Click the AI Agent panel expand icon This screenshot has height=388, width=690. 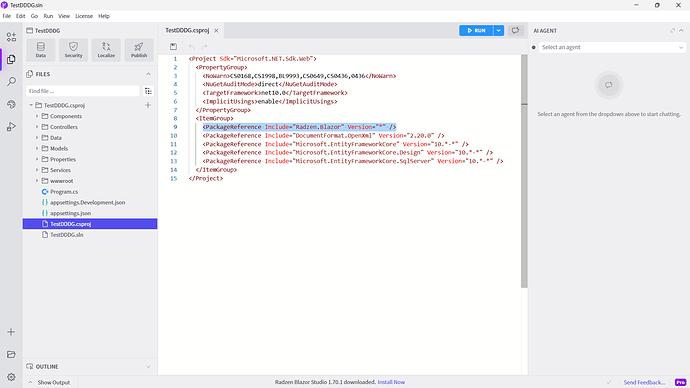[x=672, y=31]
